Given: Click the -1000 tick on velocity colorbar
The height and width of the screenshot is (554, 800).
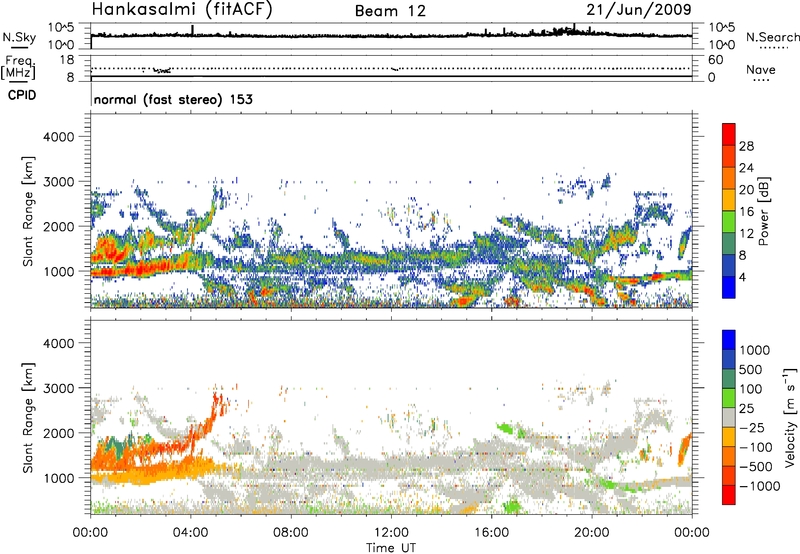Looking at the screenshot, I should click(760, 486).
